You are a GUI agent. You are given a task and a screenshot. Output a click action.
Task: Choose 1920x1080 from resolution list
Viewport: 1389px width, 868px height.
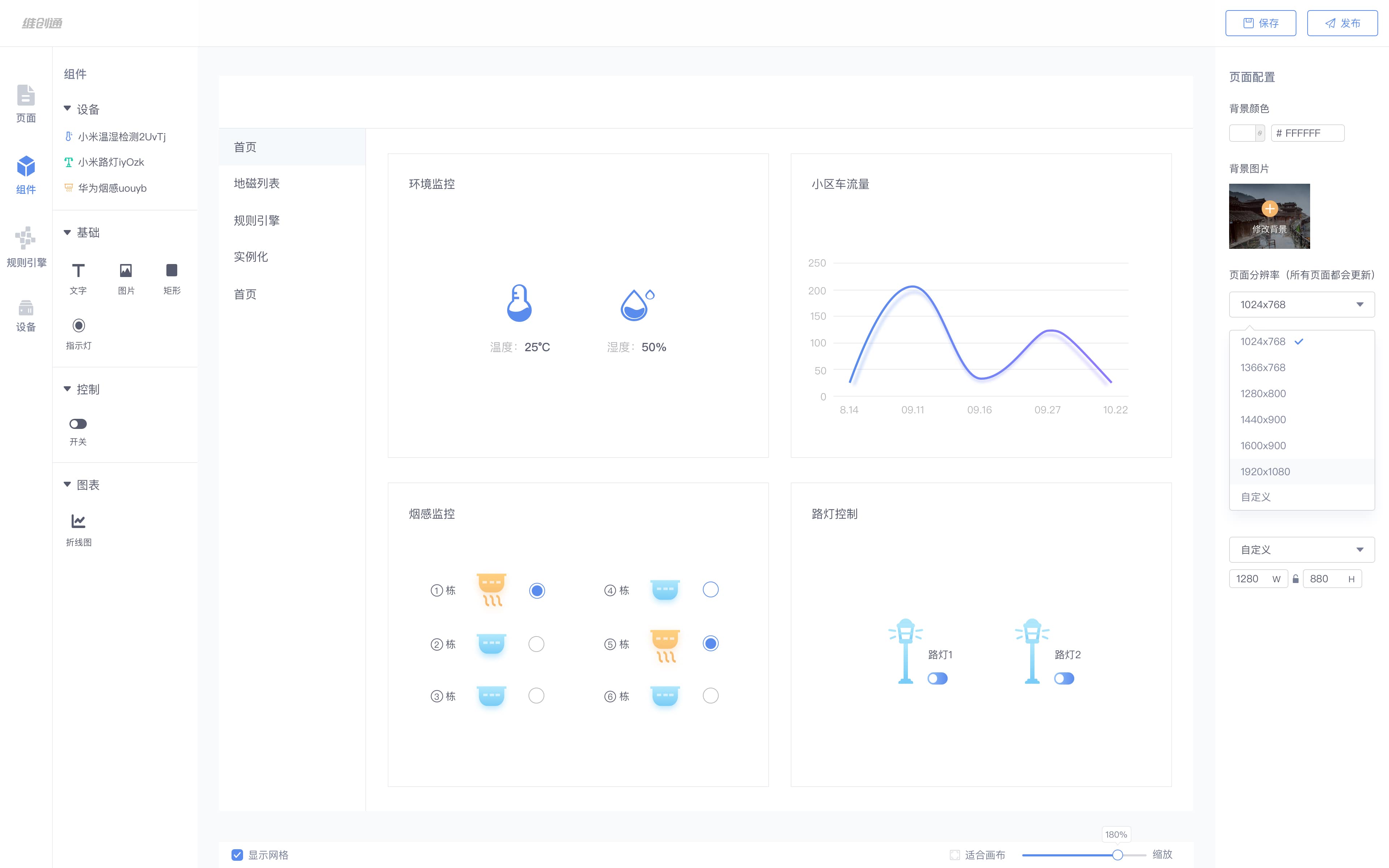pyautogui.click(x=1302, y=471)
